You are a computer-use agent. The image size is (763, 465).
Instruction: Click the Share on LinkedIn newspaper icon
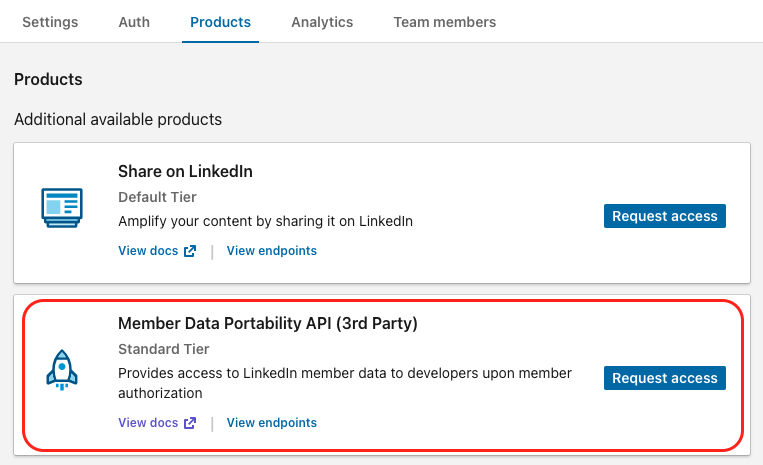point(62,206)
